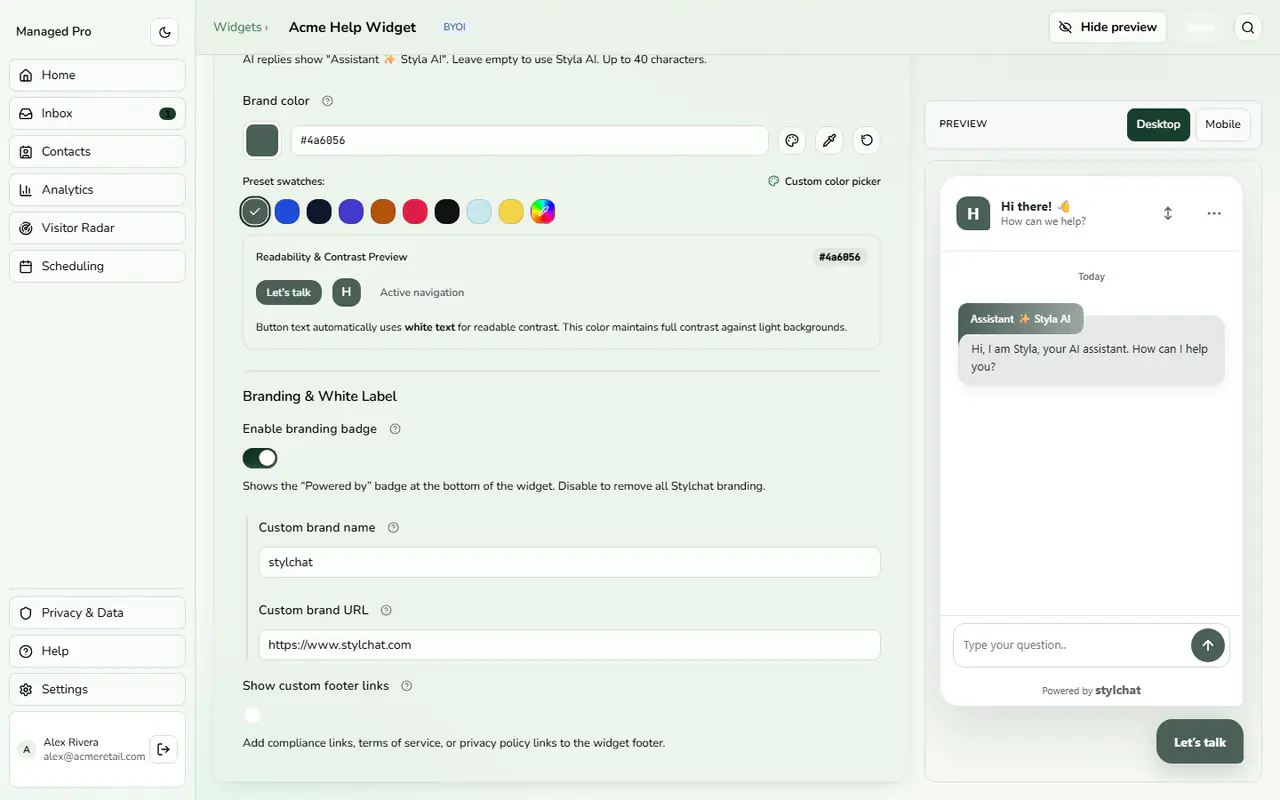
Task: Click the Type your question chat input
Action: [x=1072, y=645]
